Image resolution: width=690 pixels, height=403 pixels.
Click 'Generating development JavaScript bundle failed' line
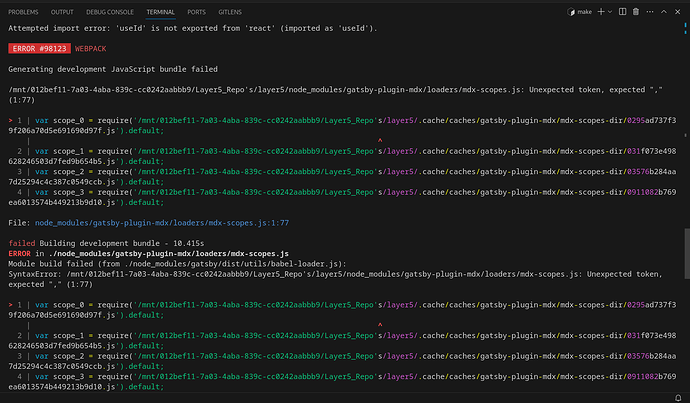point(113,69)
